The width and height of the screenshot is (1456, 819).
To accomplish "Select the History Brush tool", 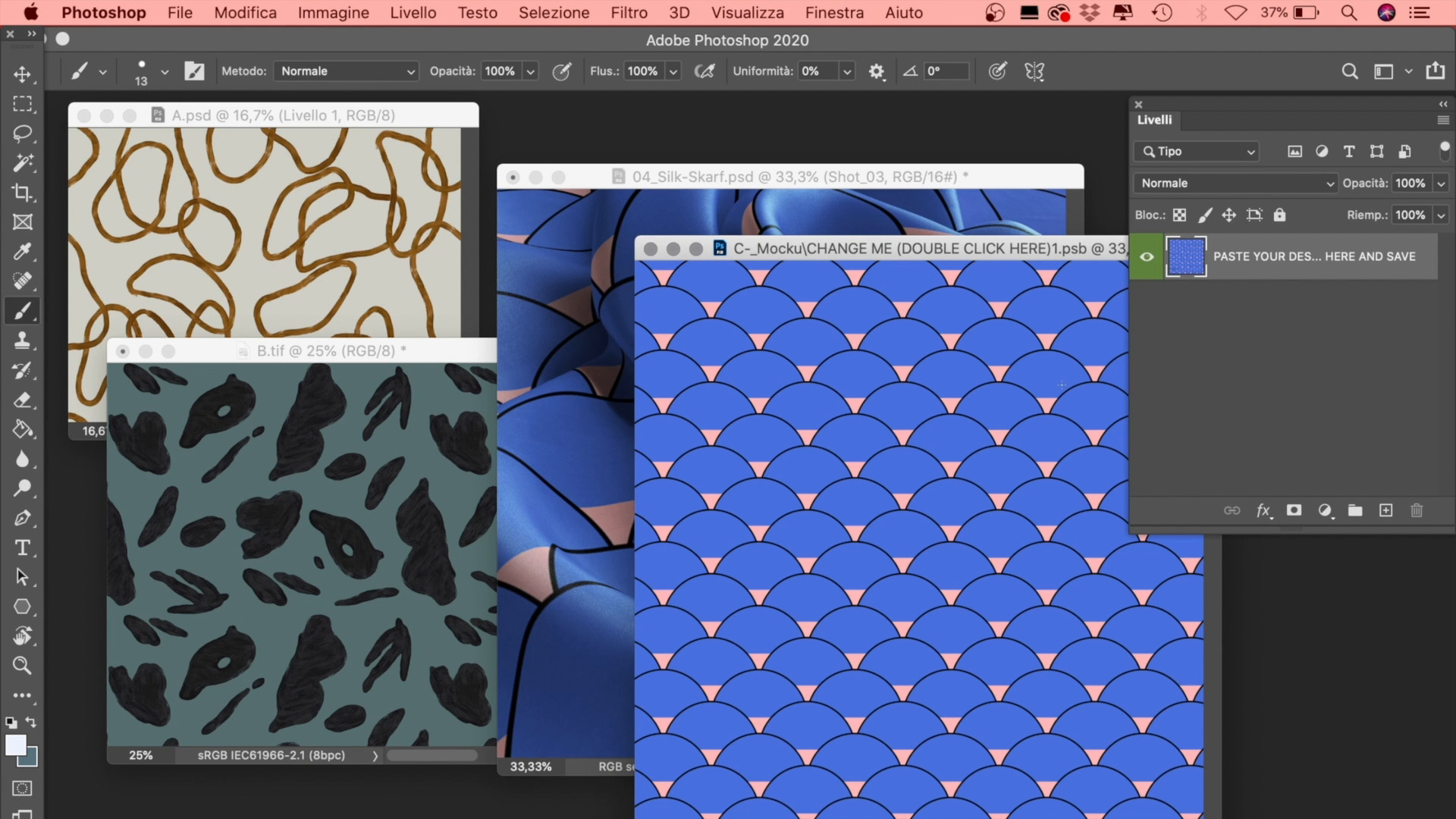I will click(x=22, y=370).
